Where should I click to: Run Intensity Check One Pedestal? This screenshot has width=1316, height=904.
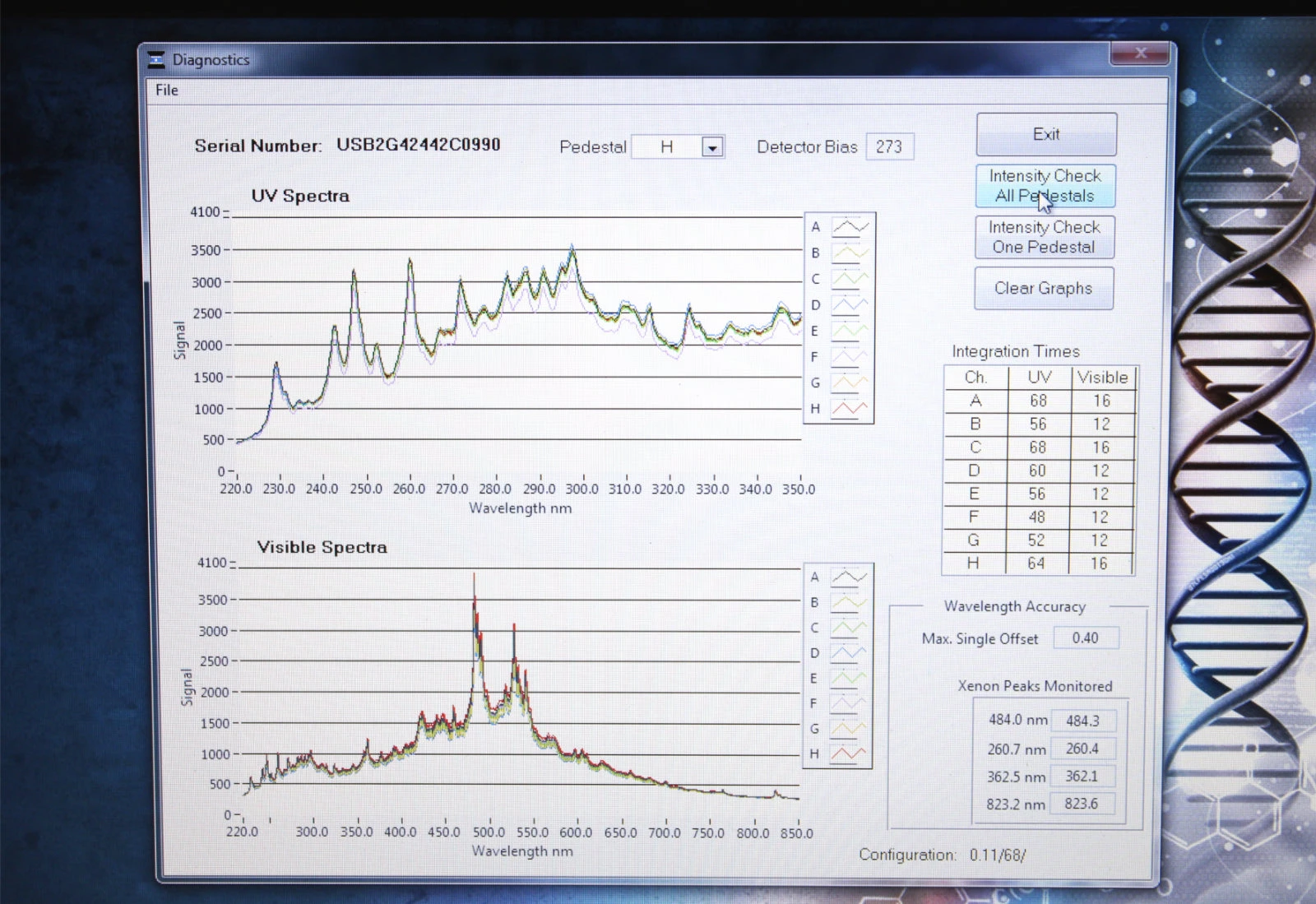1044,237
